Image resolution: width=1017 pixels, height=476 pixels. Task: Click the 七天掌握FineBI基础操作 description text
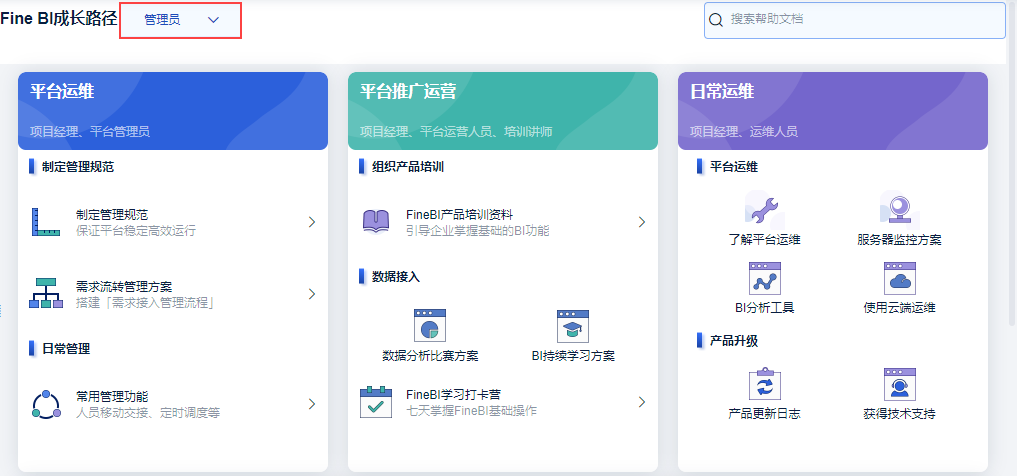(x=472, y=411)
